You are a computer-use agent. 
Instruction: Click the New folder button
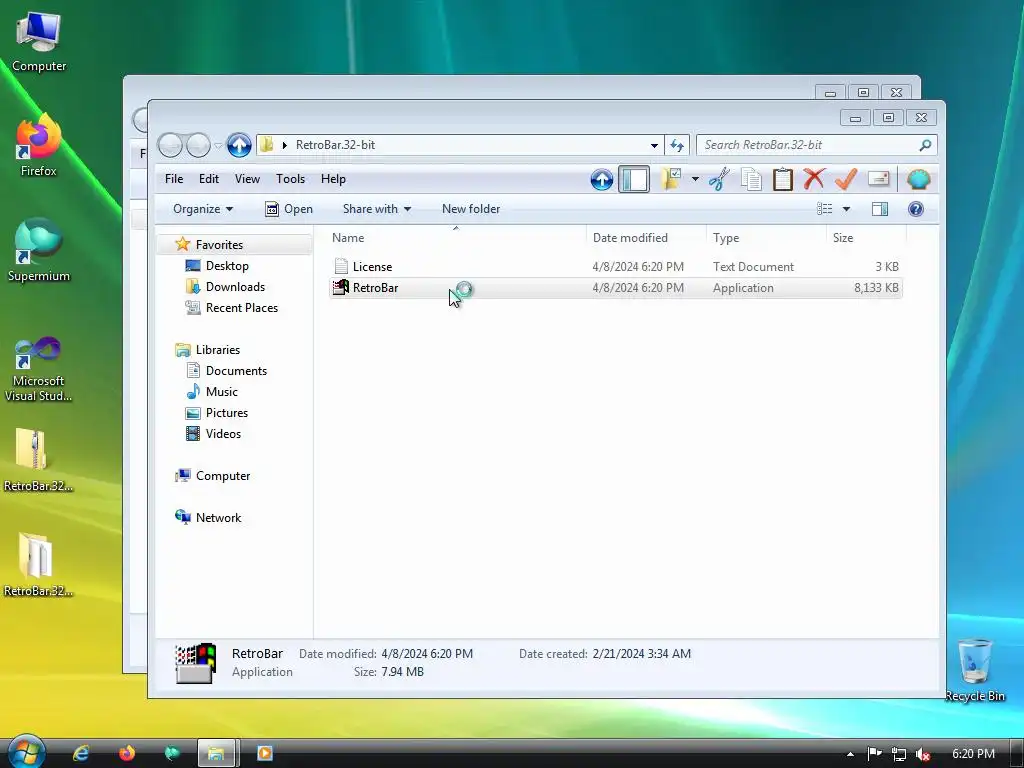(471, 209)
